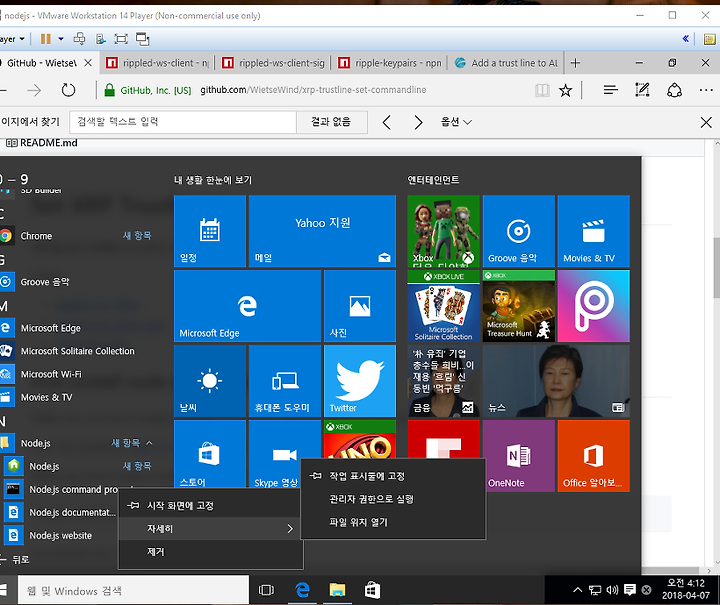Collapse the Node.js folder chevron
The image size is (720, 605).
pyautogui.click(x=149, y=443)
